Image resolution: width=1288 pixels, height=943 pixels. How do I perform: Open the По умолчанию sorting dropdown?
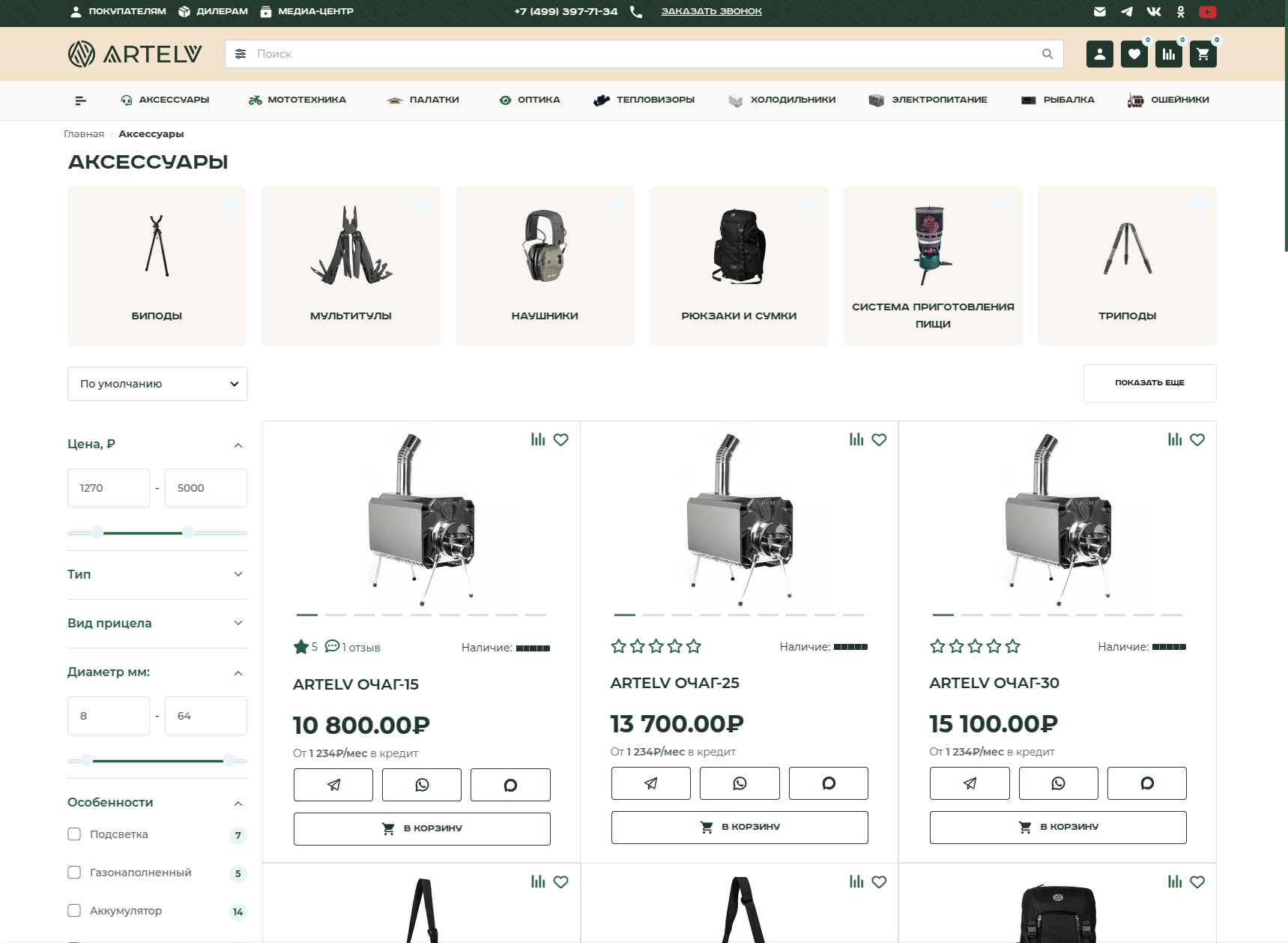pos(157,384)
